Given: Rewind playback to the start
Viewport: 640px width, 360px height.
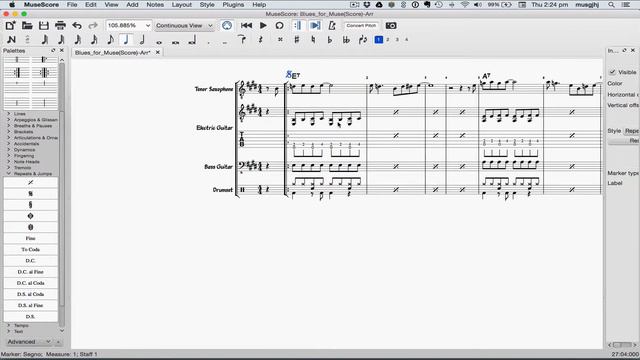Looking at the screenshot, I should [246, 25].
